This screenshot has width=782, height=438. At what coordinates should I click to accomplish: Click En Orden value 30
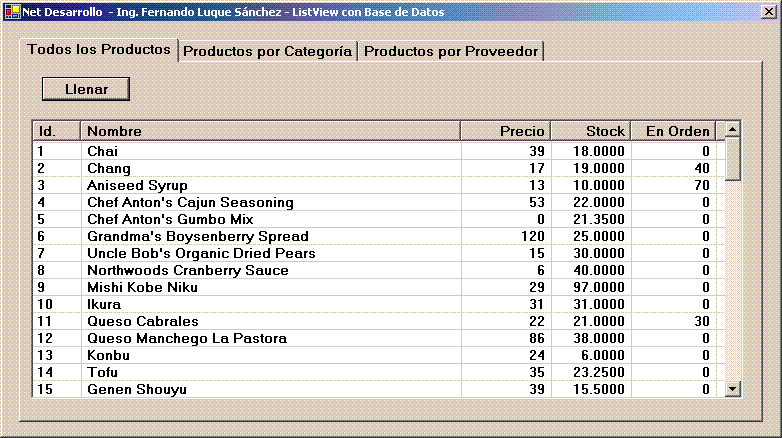[702, 321]
